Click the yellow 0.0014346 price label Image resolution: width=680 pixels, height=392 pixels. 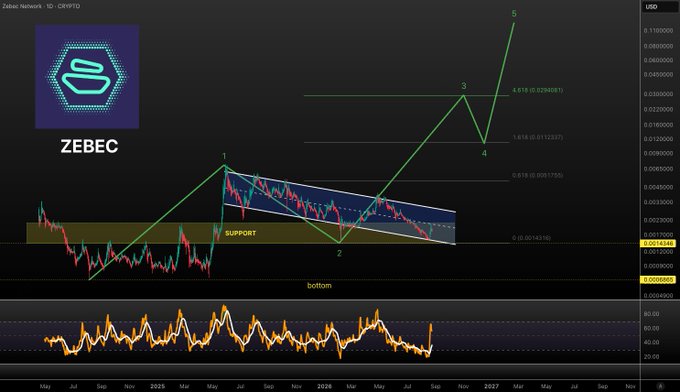[x=658, y=244]
